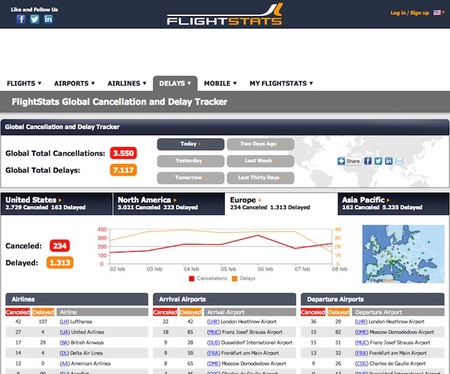Open the LinkedIn icon in the header

48,19
